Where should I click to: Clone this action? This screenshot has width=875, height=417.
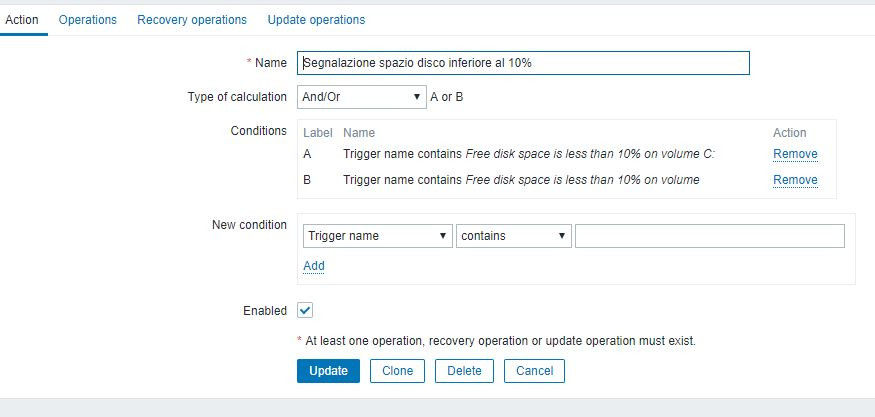[397, 371]
